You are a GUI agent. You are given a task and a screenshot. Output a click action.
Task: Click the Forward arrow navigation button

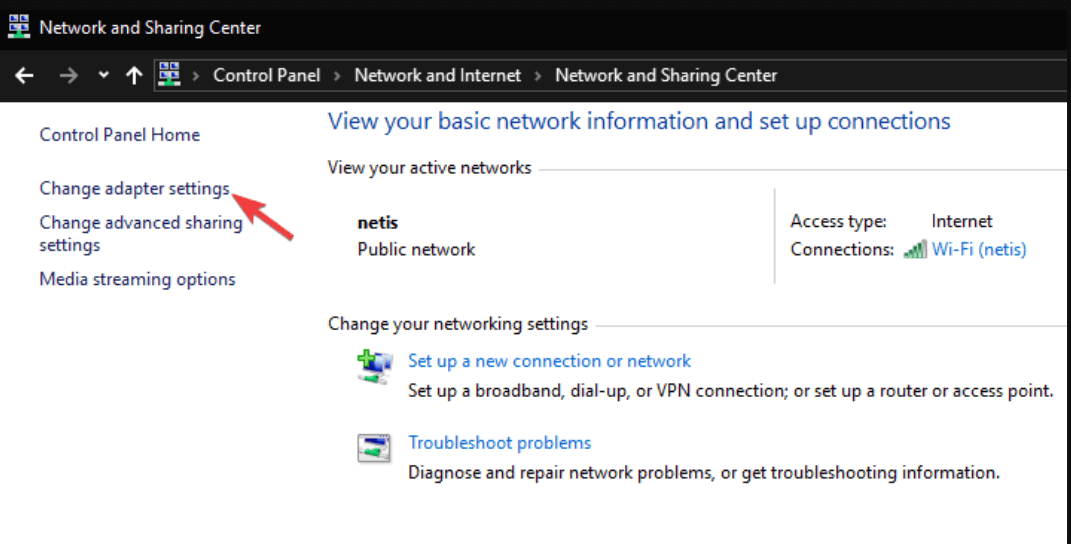click(68, 75)
